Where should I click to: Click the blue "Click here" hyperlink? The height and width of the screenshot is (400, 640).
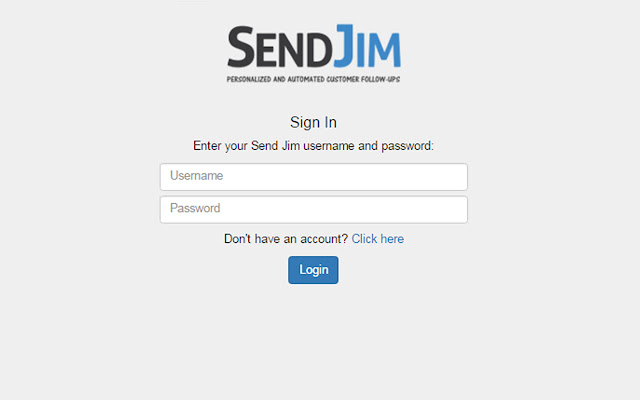coord(378,239)
